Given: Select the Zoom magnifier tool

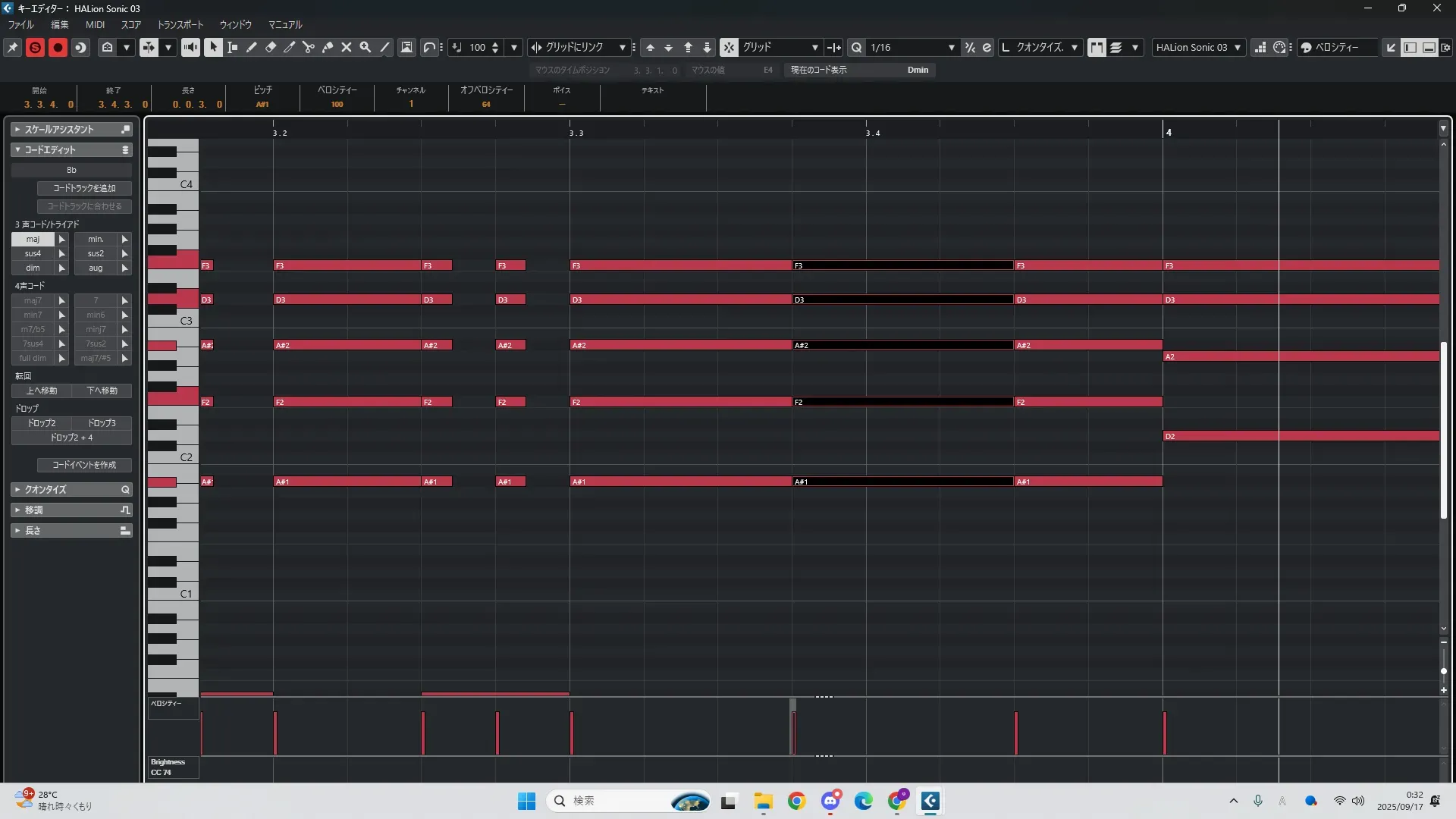Looking at the screenshot, I should [x=366, y=47].
